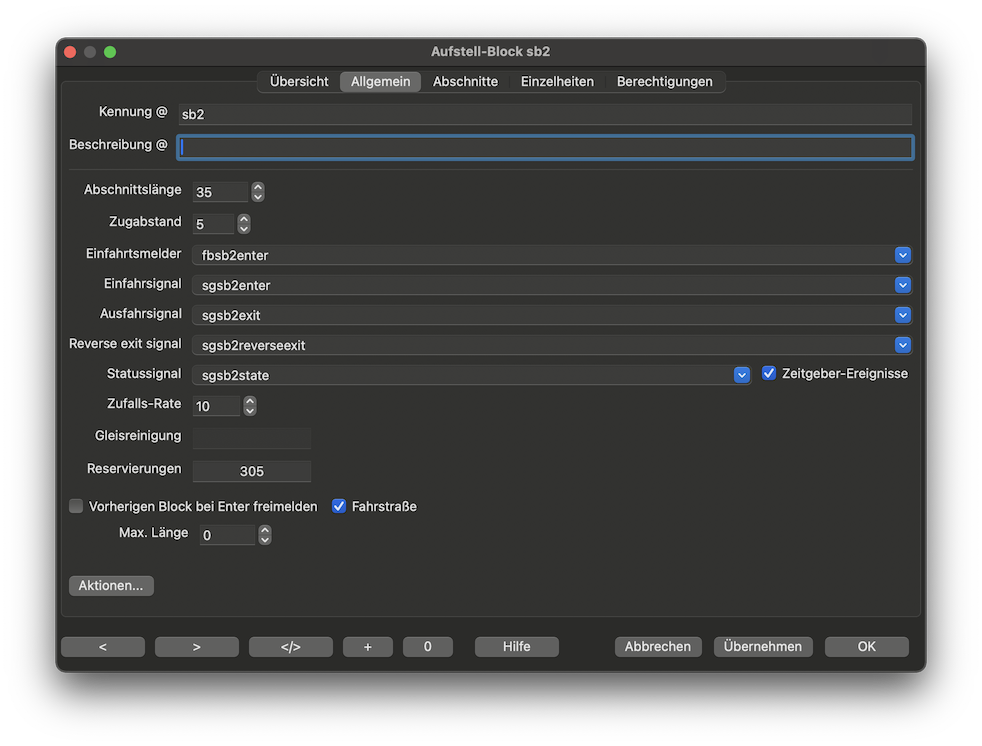Click the Max. Länge stepper arrows
Image resolution: width=982 pixels, height=746 pixels.
point(265,535)
